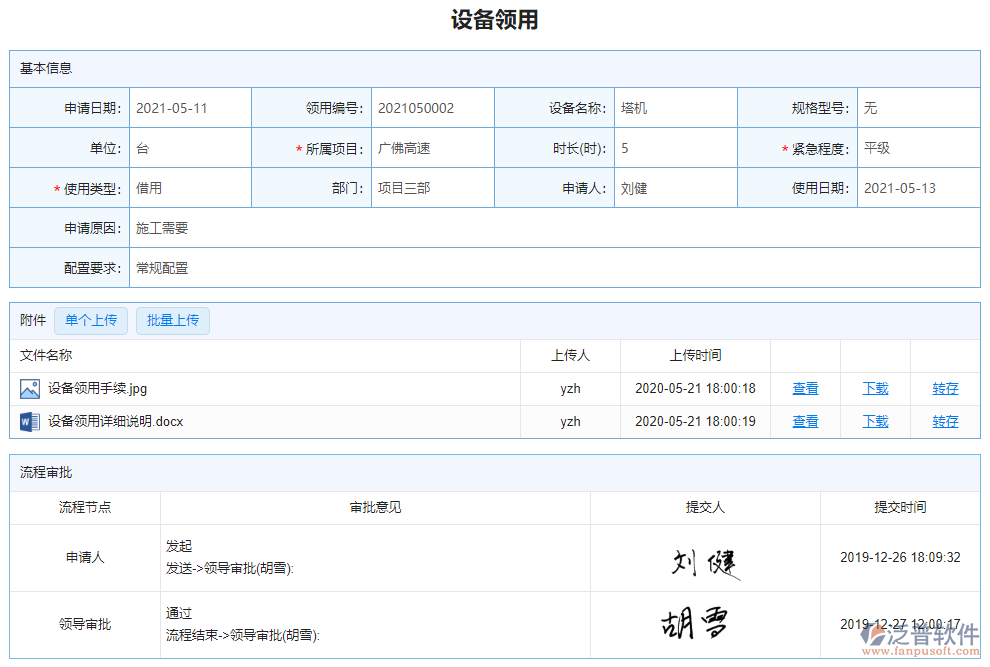Open the www.fanpusoft.com website link
Image resolution: width=990 pixels, height=667 pixels.
pos(922,651)
